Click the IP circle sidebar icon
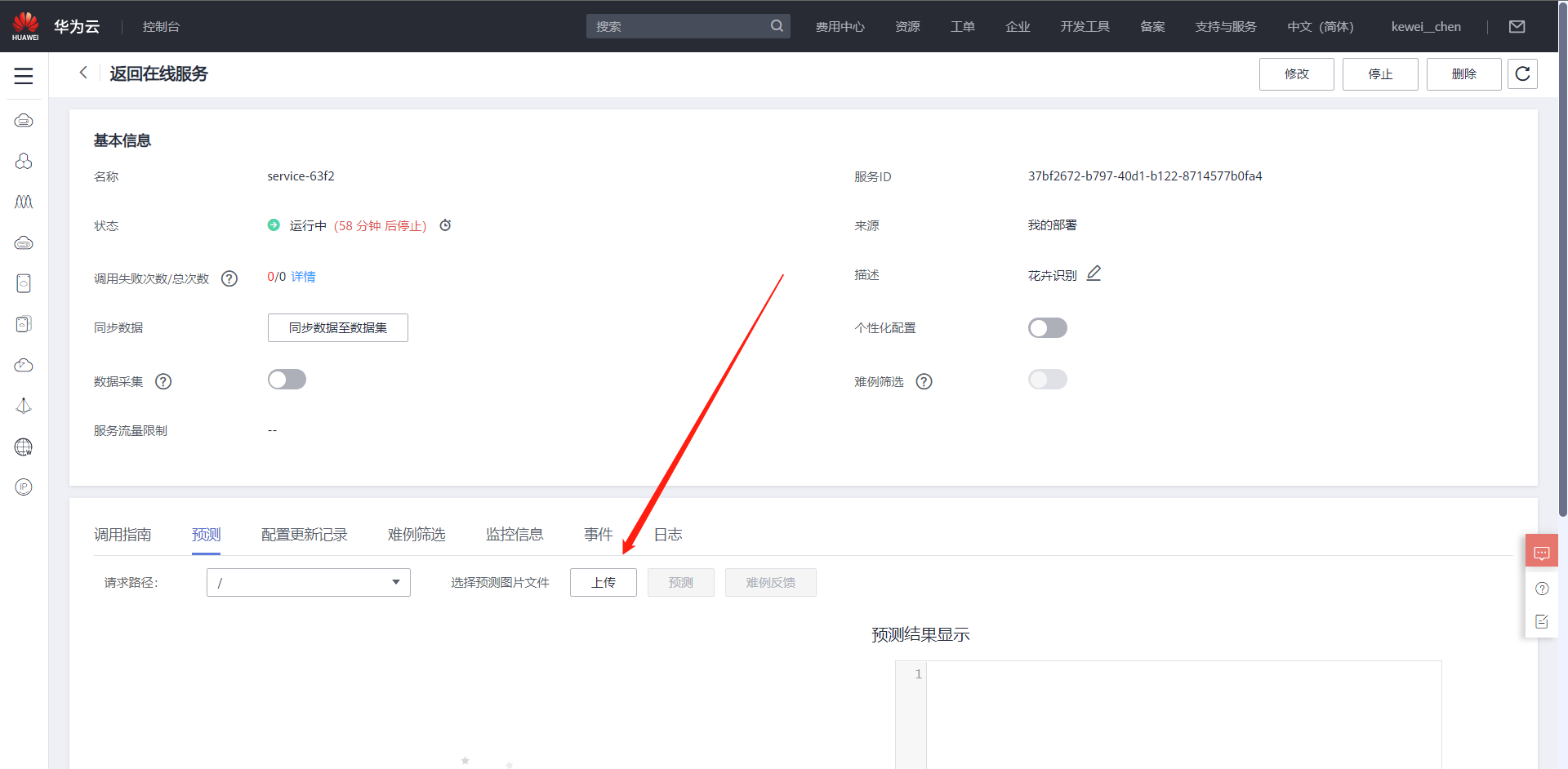The width and height of the screenshot is (1568, 769). [x=24, y=487]
